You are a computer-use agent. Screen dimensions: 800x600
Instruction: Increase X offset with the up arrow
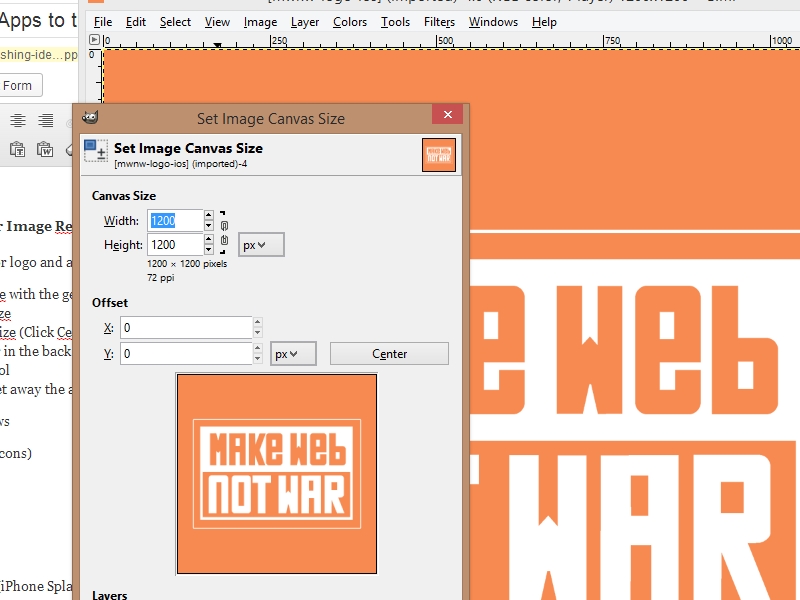258,322
